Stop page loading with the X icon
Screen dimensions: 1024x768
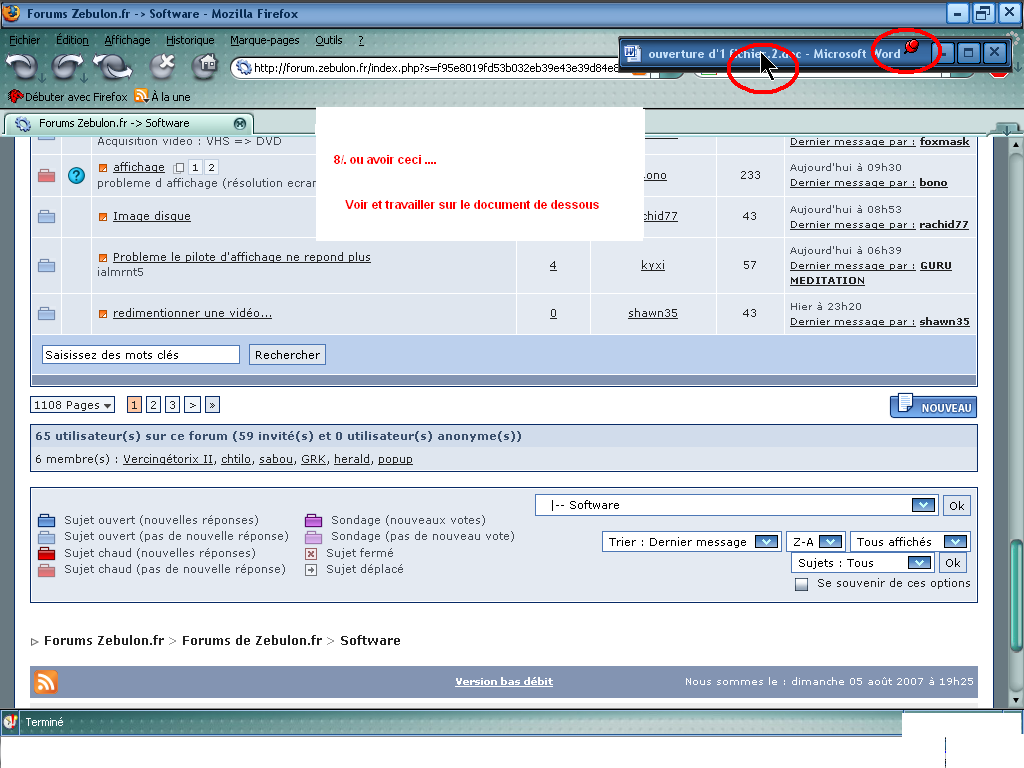(x=163, y=67)
